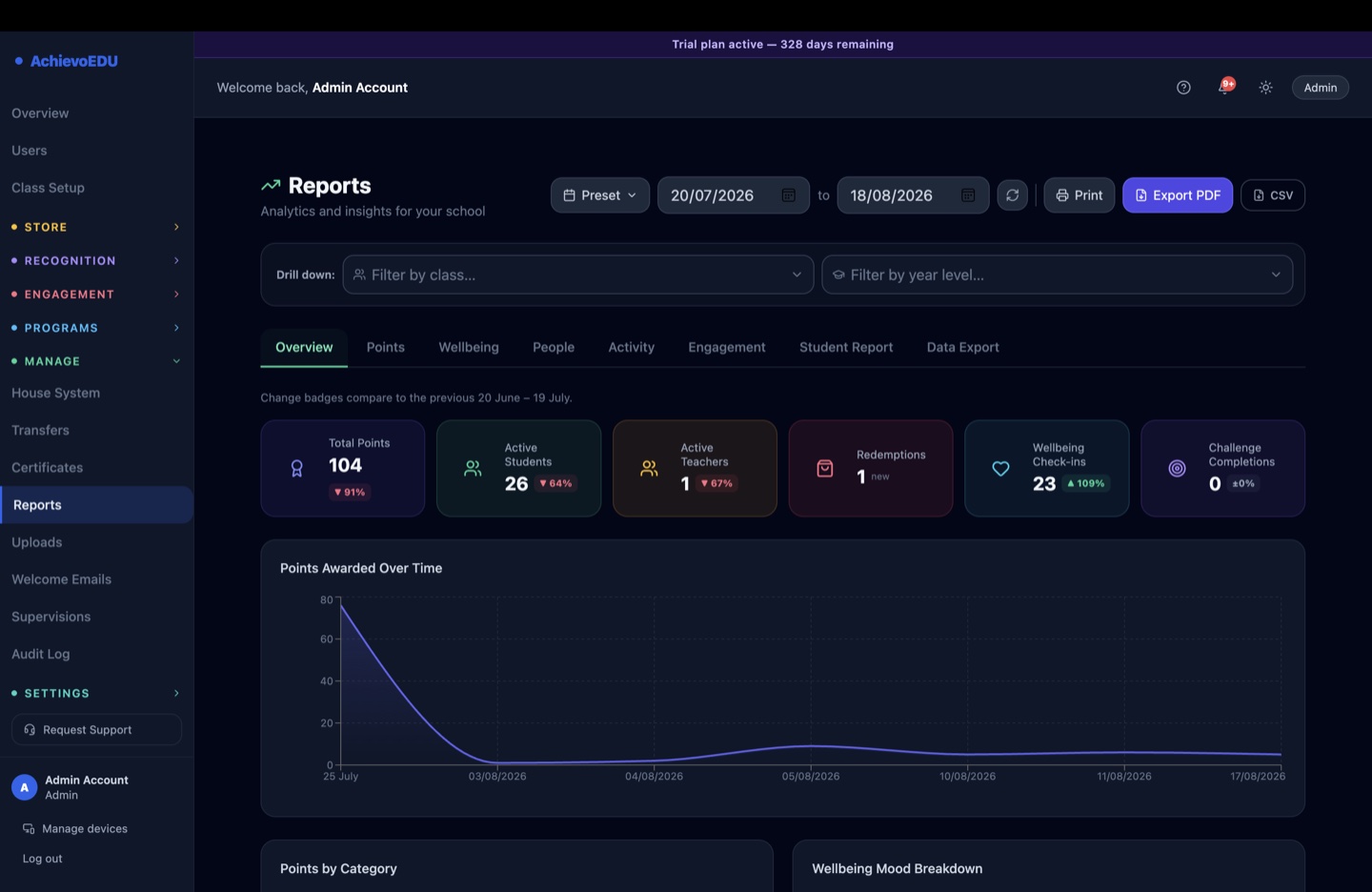Click the start date field 20/07/2026
The image size is (1372, 892).
pos(734,195)
